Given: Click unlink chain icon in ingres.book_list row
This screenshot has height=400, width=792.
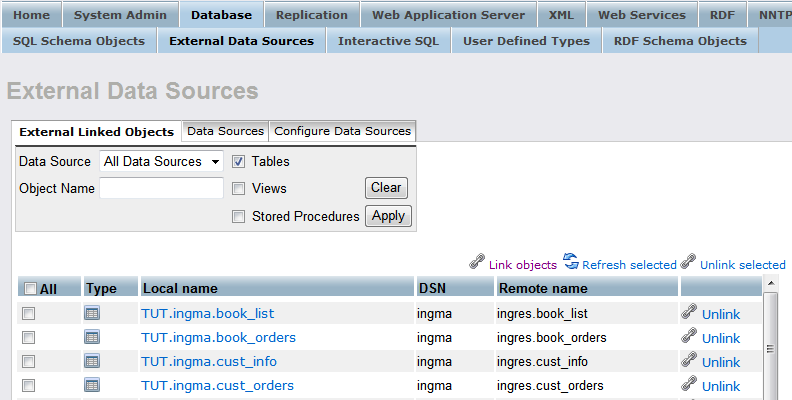Looking at the screenshot, I should click(x=689, y=314).
